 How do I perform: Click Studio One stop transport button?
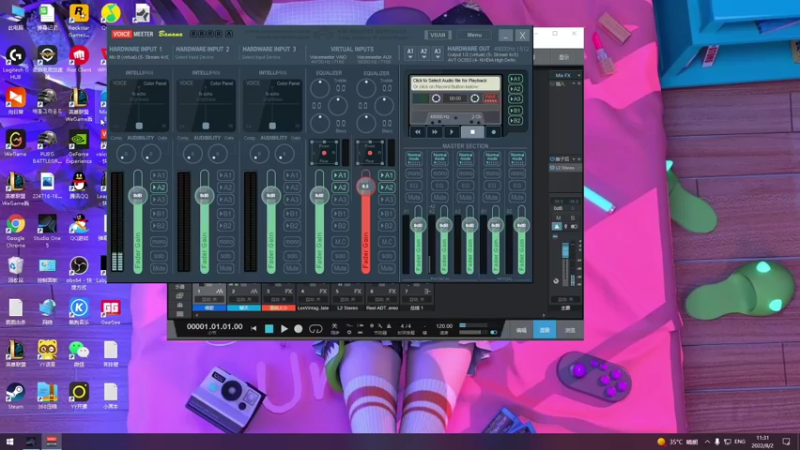click(269, 329)
